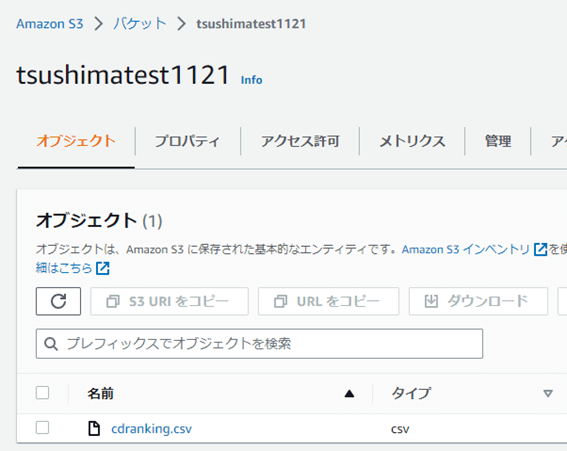567x451 pixels.
Task: Click the Info link beside bucket name
Action: [252, 80]
